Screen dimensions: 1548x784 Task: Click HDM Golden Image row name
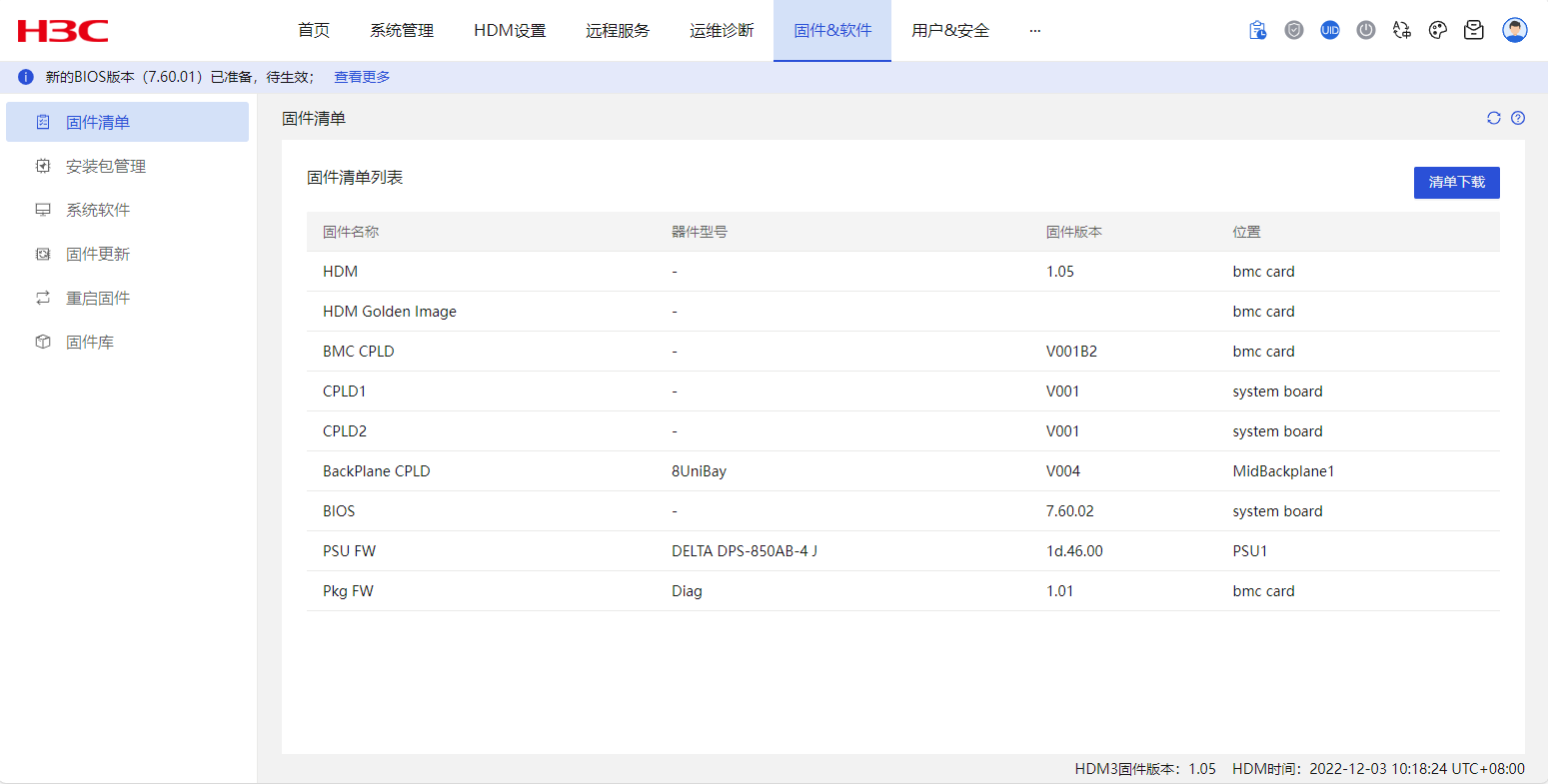390,312
